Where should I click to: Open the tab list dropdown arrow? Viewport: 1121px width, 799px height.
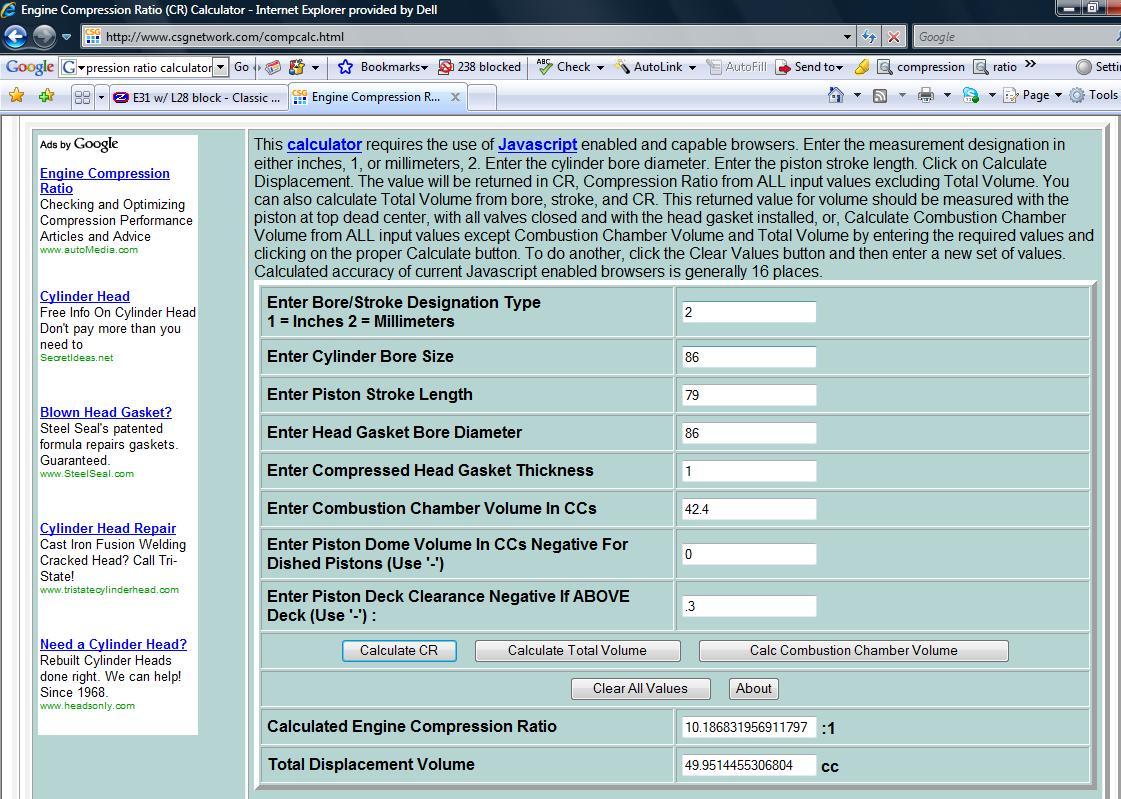point(102,97)
